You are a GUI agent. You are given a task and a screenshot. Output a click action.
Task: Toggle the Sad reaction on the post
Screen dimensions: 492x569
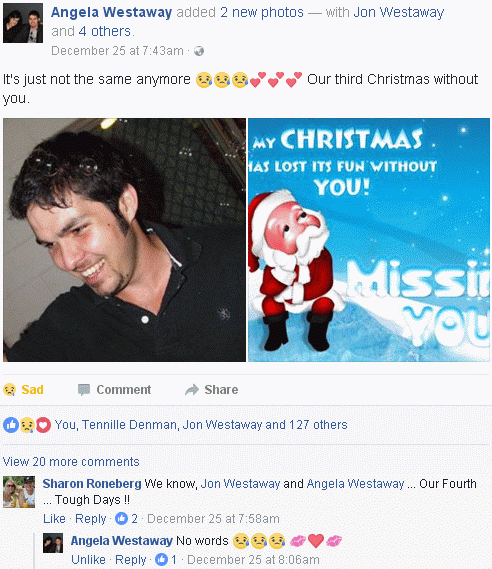pyautogui.click(x=24, y=390)
